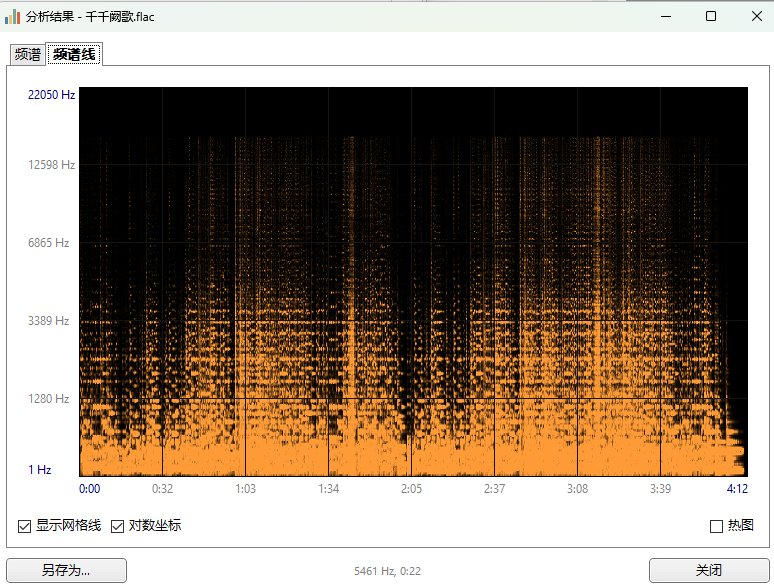The image size is (774, 587).
Task: Click the 22050 Hz frequency axis label
Action: (51, 95)
